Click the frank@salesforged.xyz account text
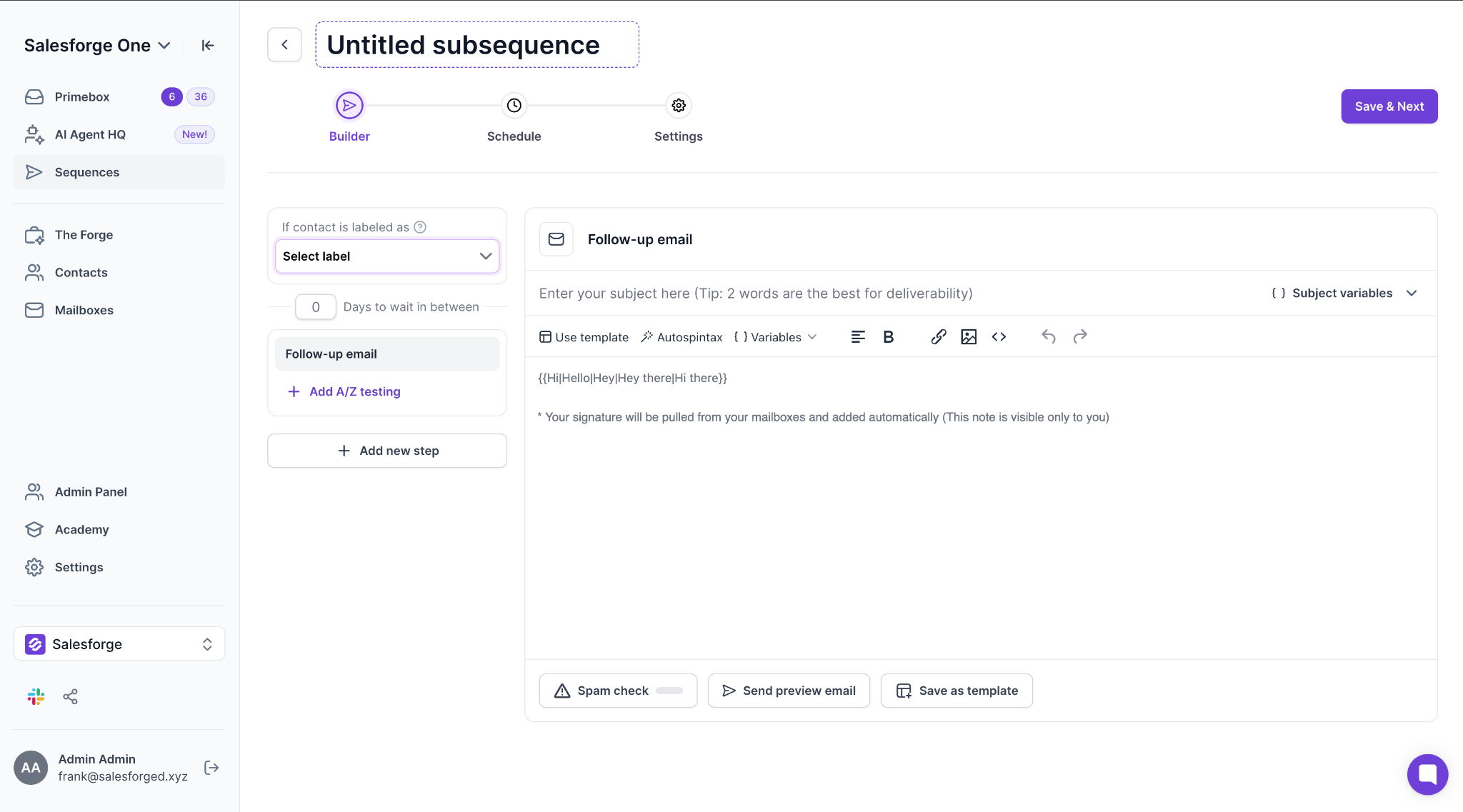This screenshot has width=1463, height=812. pyautogui.click(x=123, y=776)
